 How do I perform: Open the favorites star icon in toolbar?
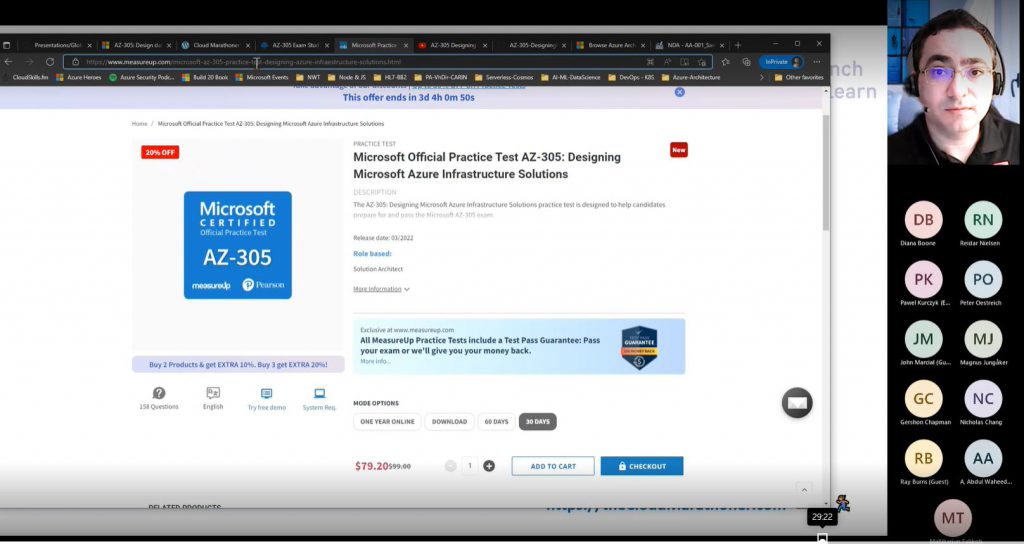point(726,62)
